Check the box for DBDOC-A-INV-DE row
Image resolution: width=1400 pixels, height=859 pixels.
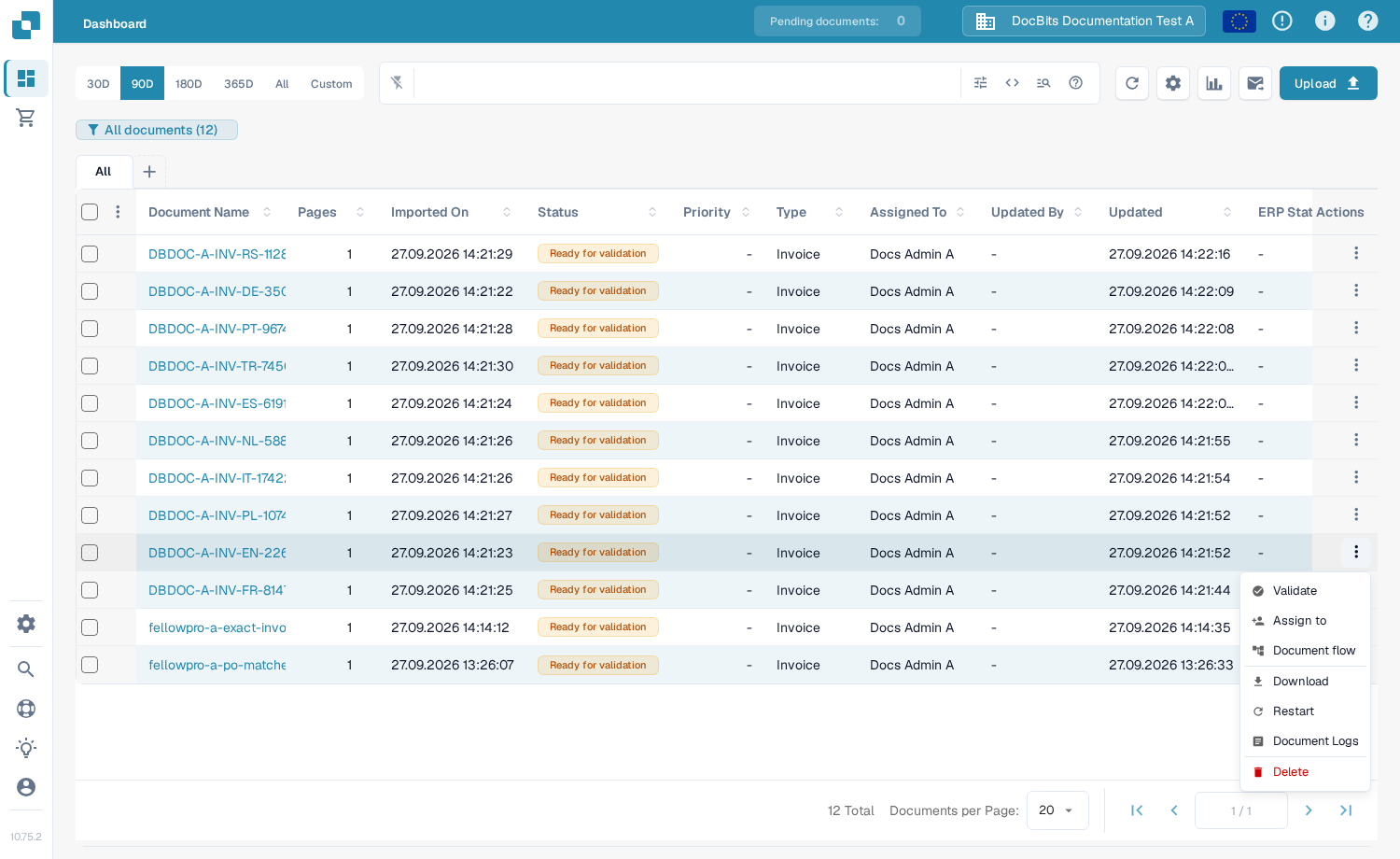click(x=90, y=291)
